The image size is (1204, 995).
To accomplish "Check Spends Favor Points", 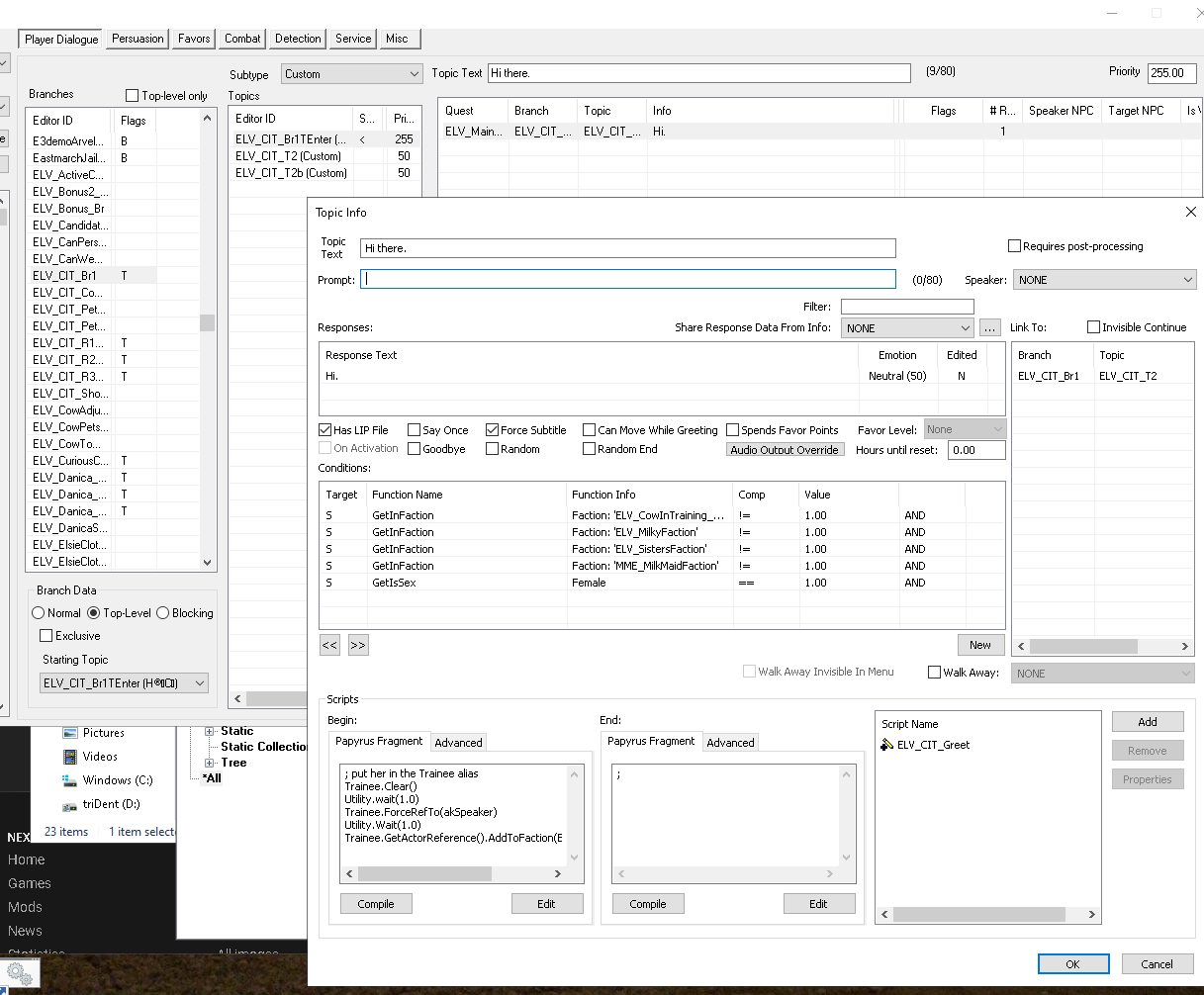I will pyautogui.click(x=732, y=430).
